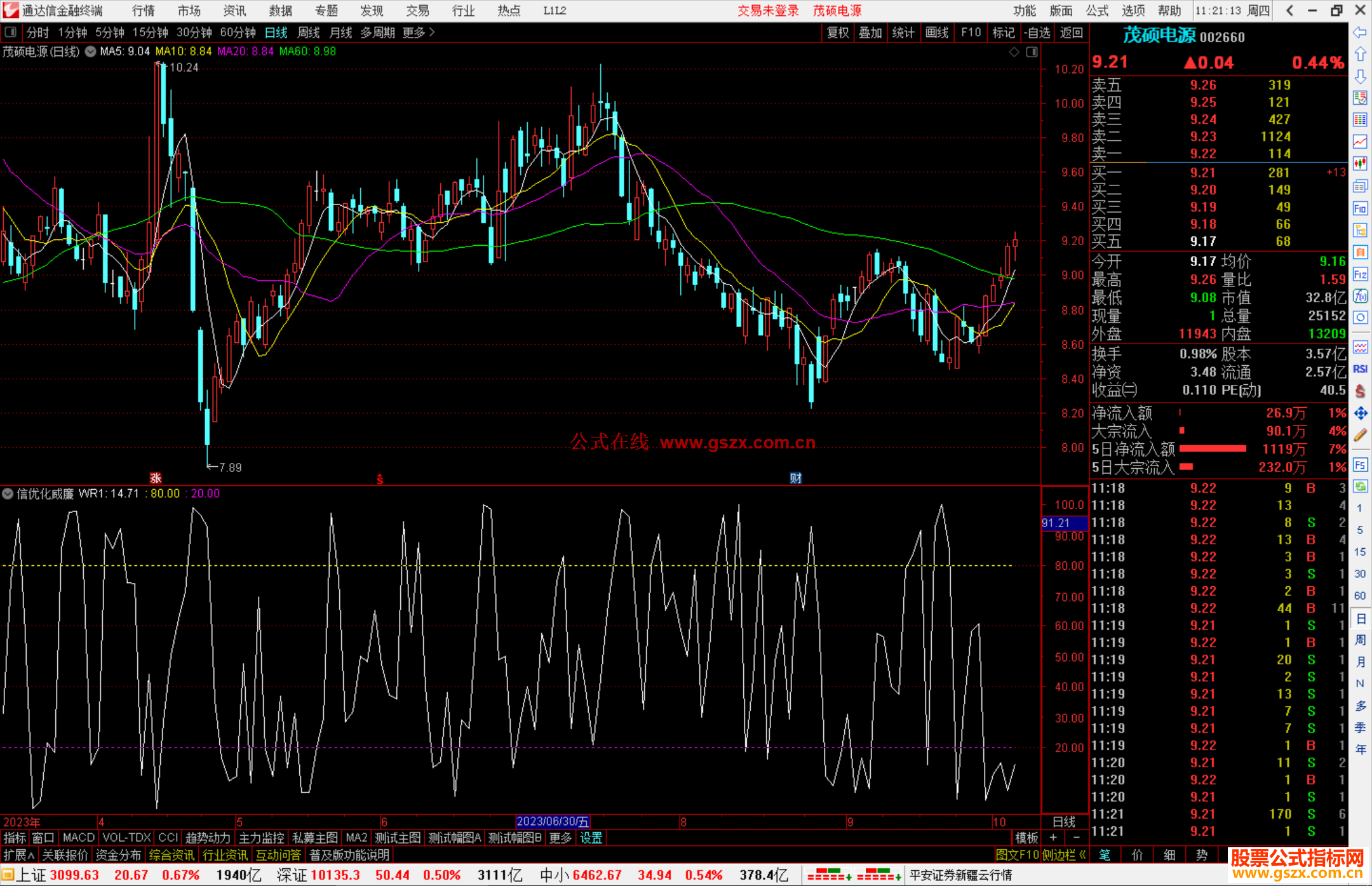Expand the 信优化威廉 indicator dropdown arrow
The width and height of the screenshot is (1372, 886).
pos(8,493)
